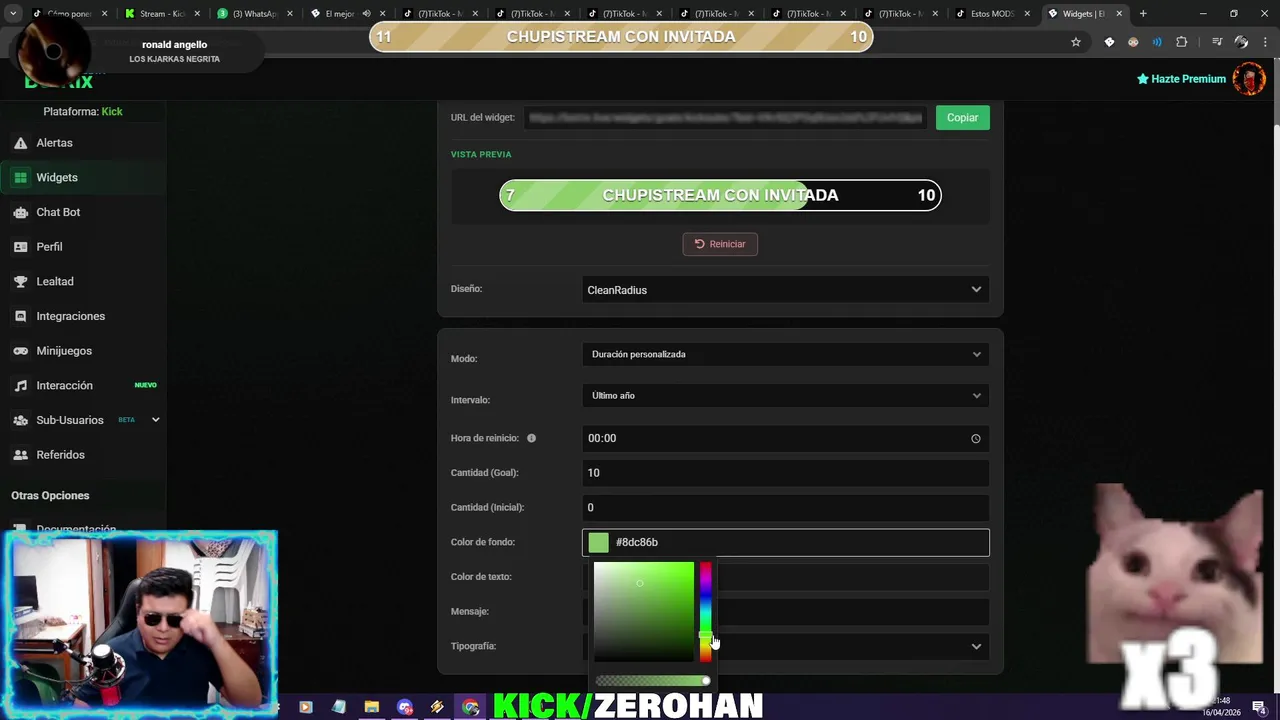This screenshot has width=1280, height=720.
Task: Click the Reiniciar button
Action: click(720, 244)
